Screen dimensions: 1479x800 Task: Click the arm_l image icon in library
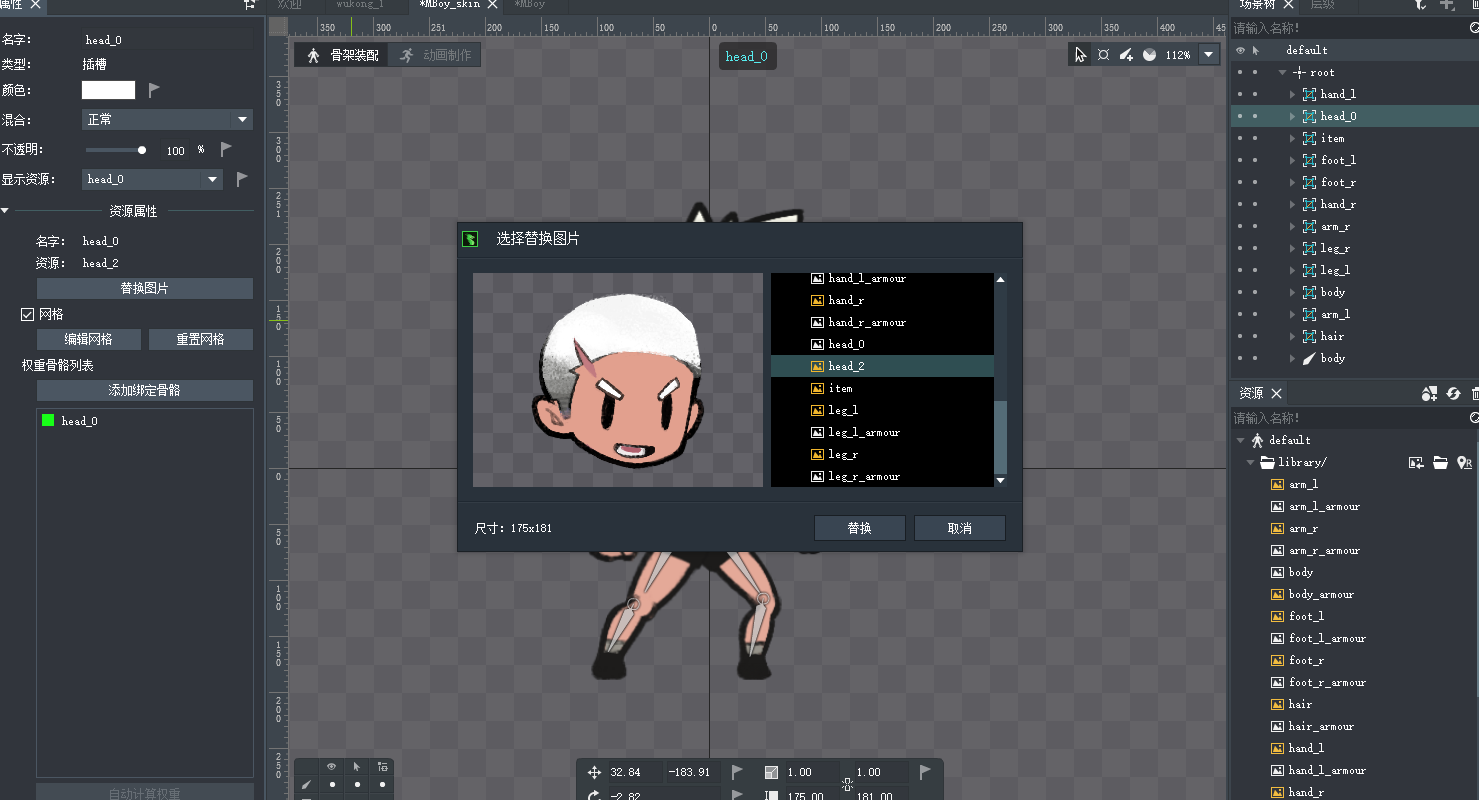1277,484
